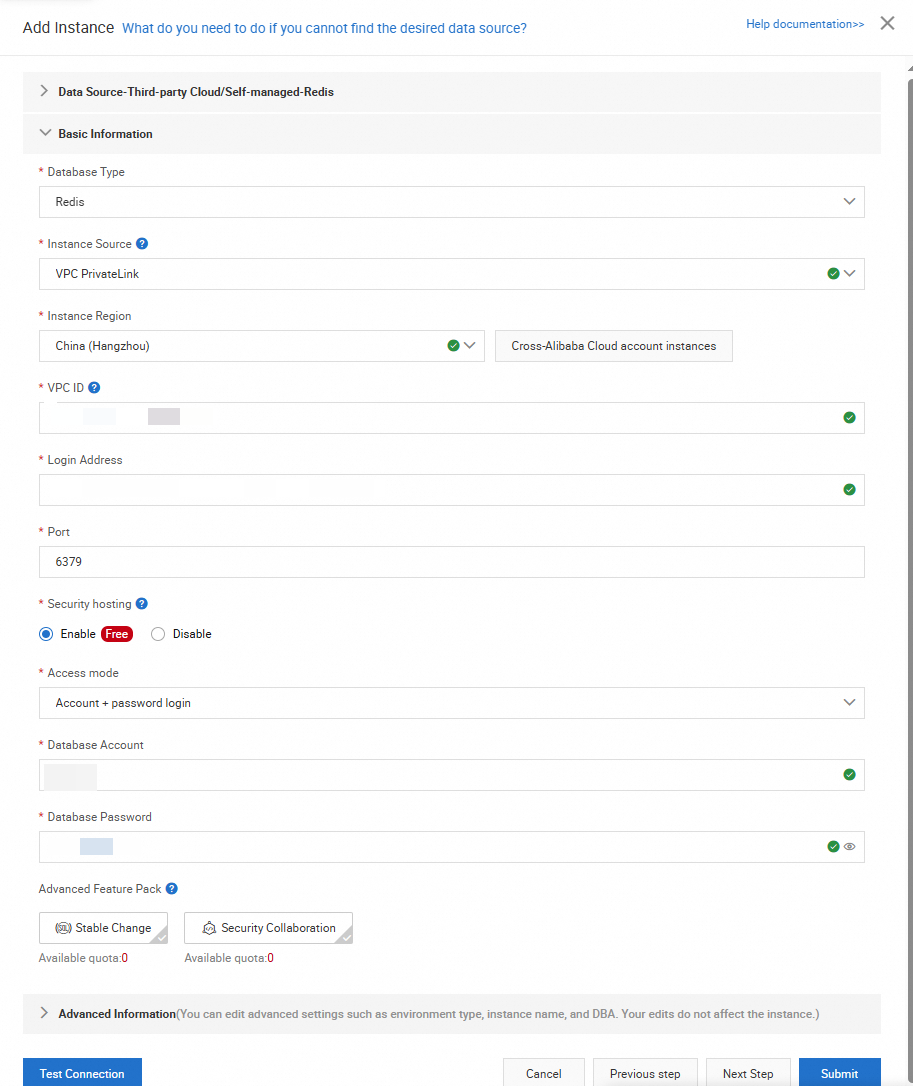Close the Add Instance dialog

coord(887,24)
